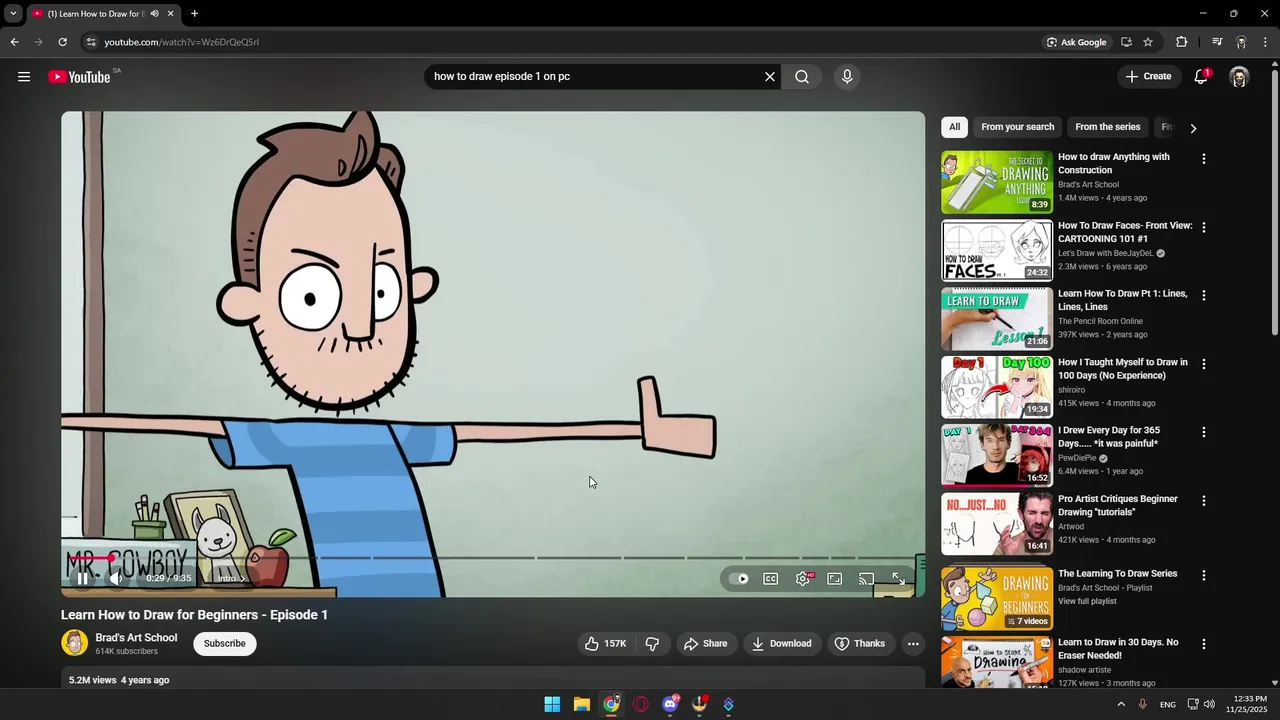
Task: Start voice search with the microphone
Action: pos(847,77)
